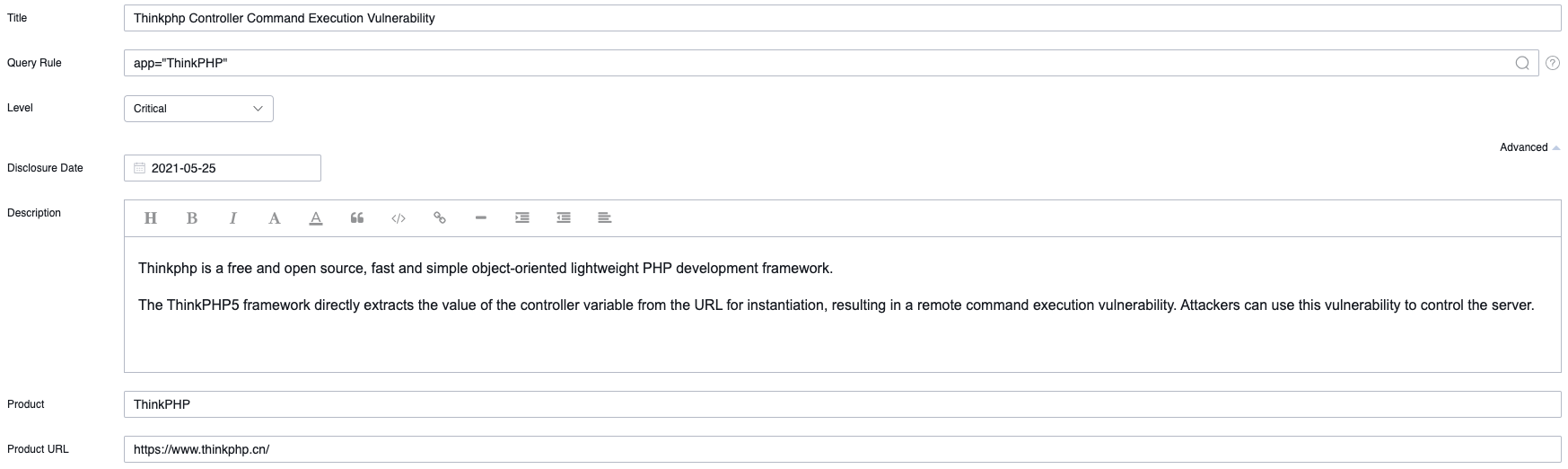The height and width of the screenshot is (469, 1568).
Task: Click the Product URL field
Action: click(x=842, y=449)
